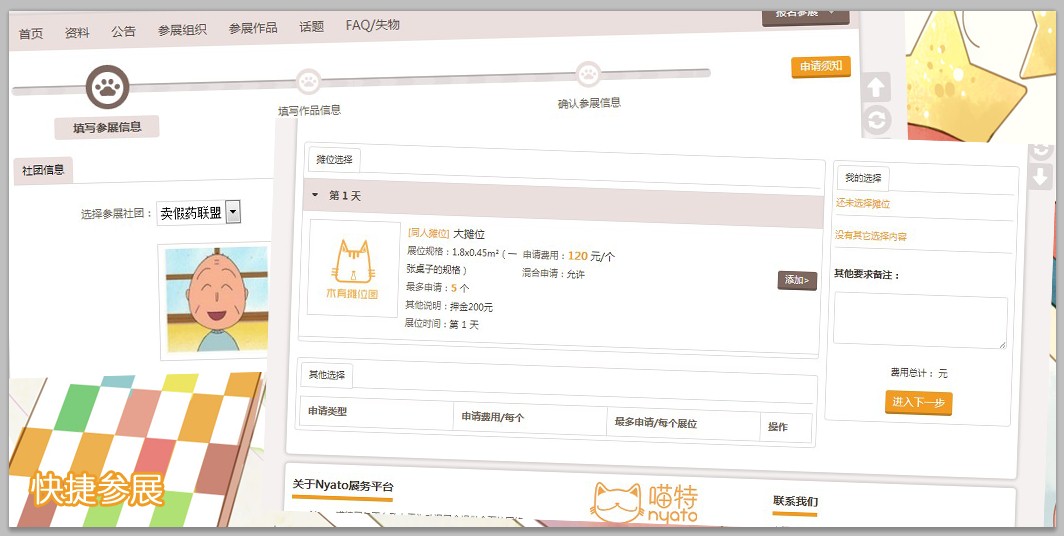Select the 社团信息 tab

[43, 170]
